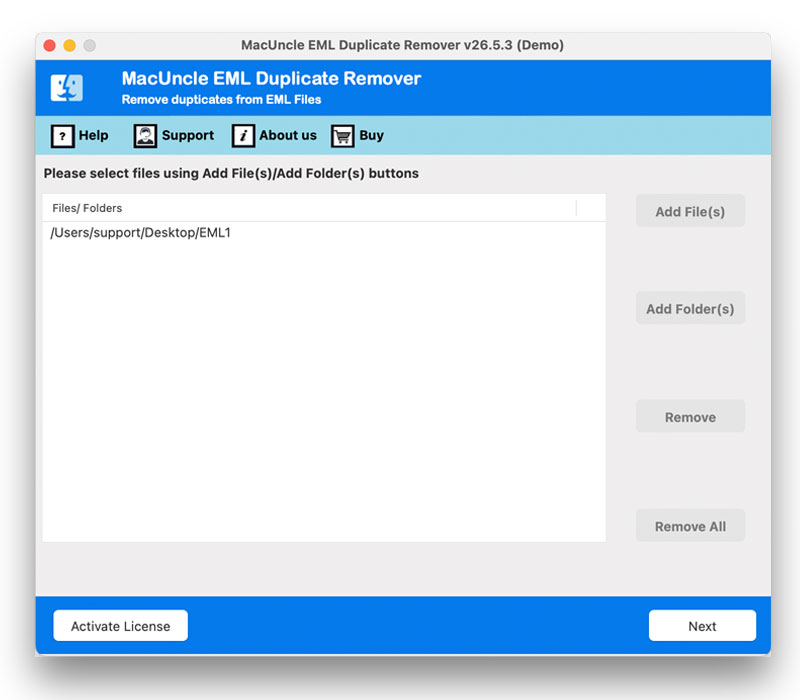Open the Buy label in the toolbar
The width and height of the screenshot is (800, 700).
tap(371, 136)
